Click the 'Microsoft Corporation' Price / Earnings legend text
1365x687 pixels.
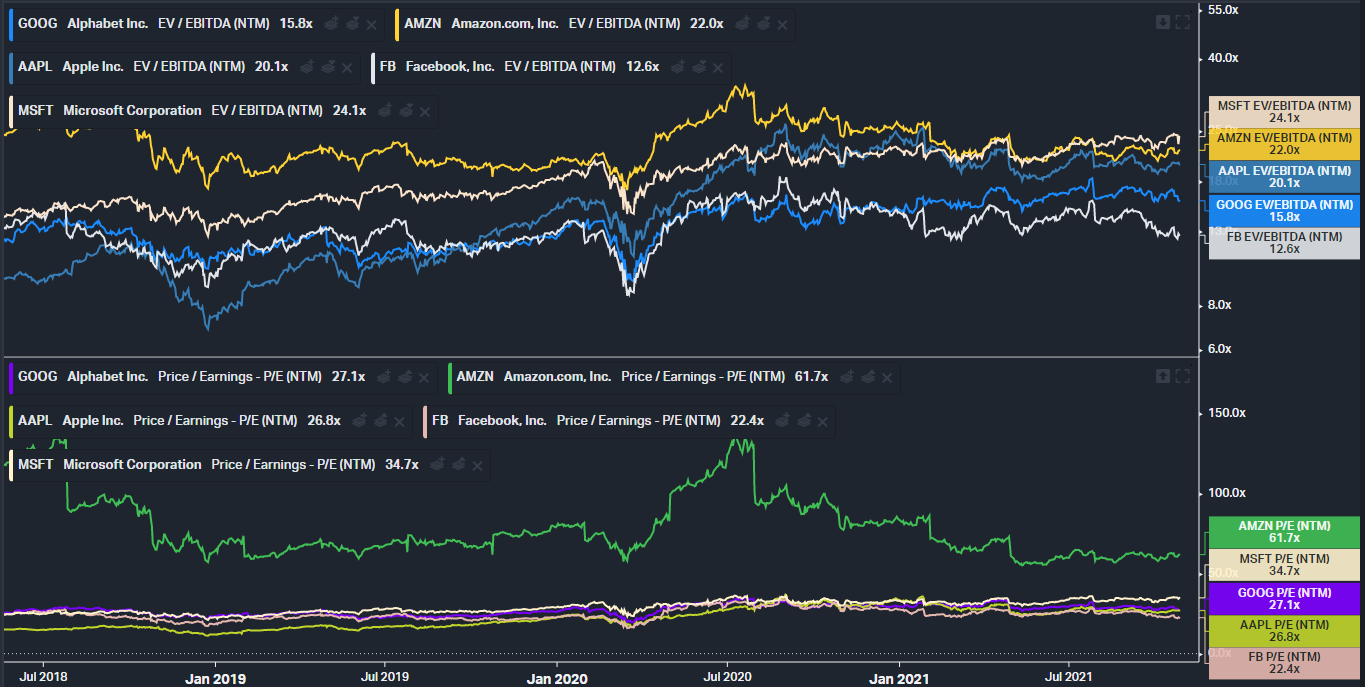pyautogui.click(x=133, y=465)
